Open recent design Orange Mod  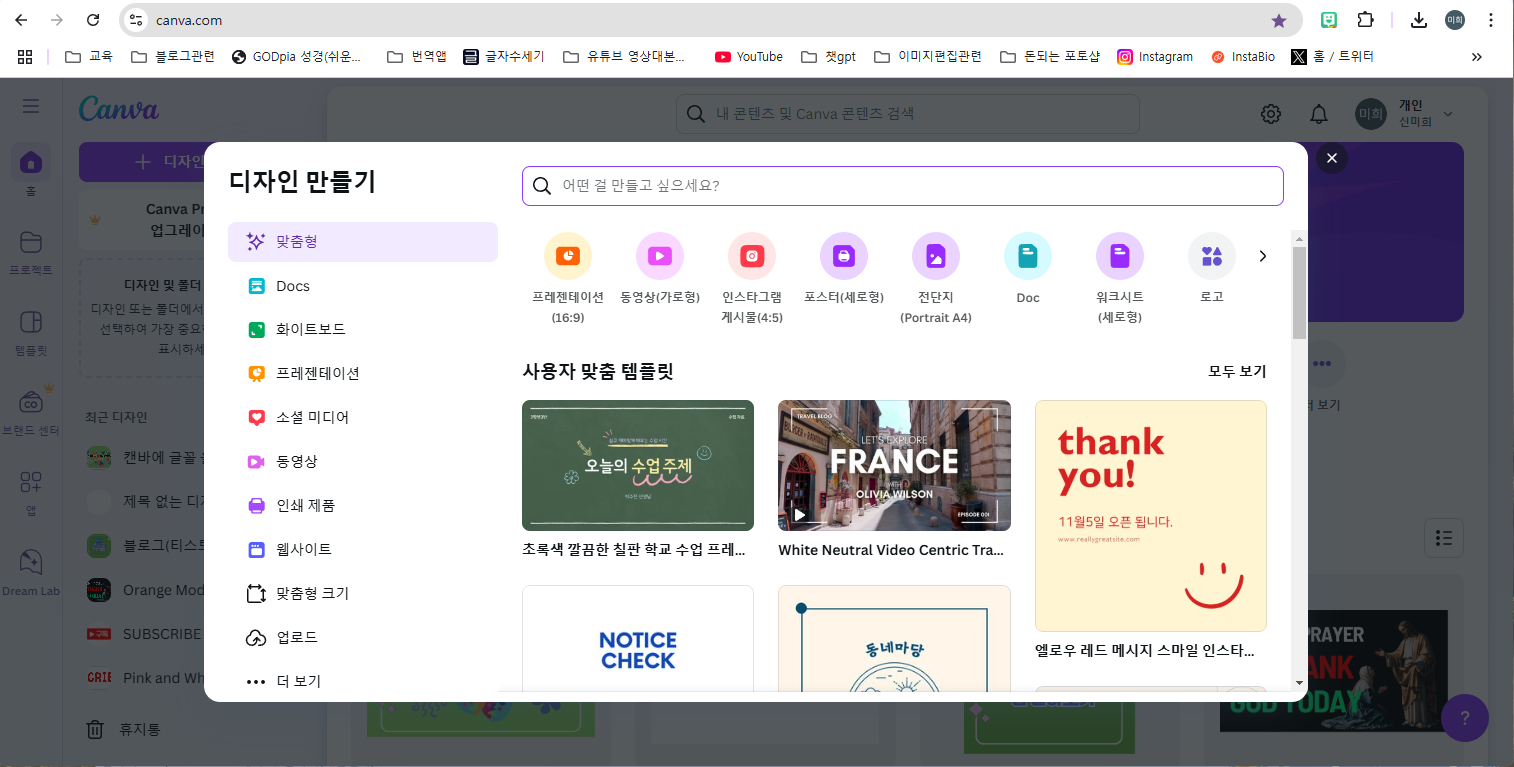click(x=144, y=590)
